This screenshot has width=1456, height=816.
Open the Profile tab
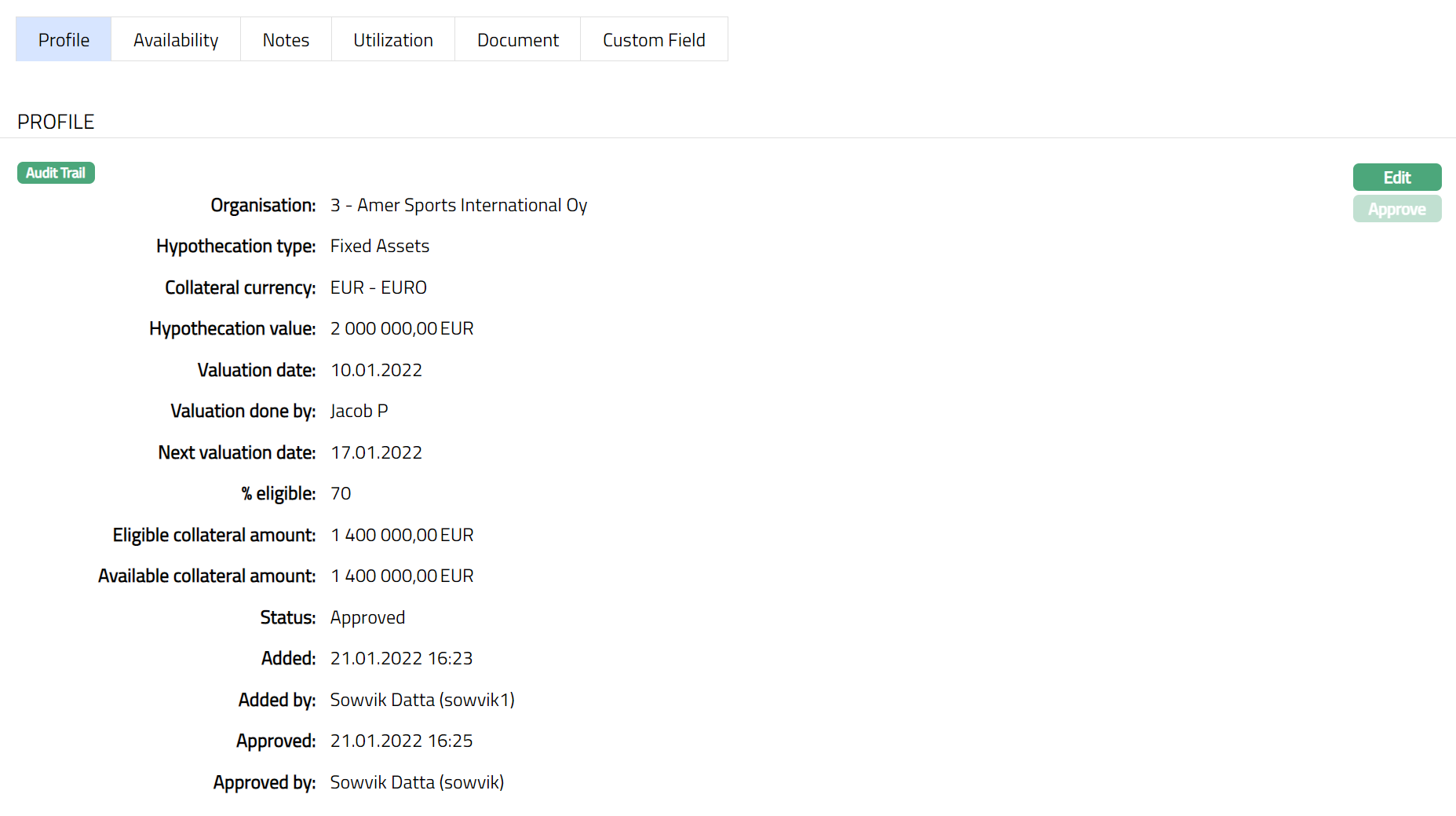64,40
